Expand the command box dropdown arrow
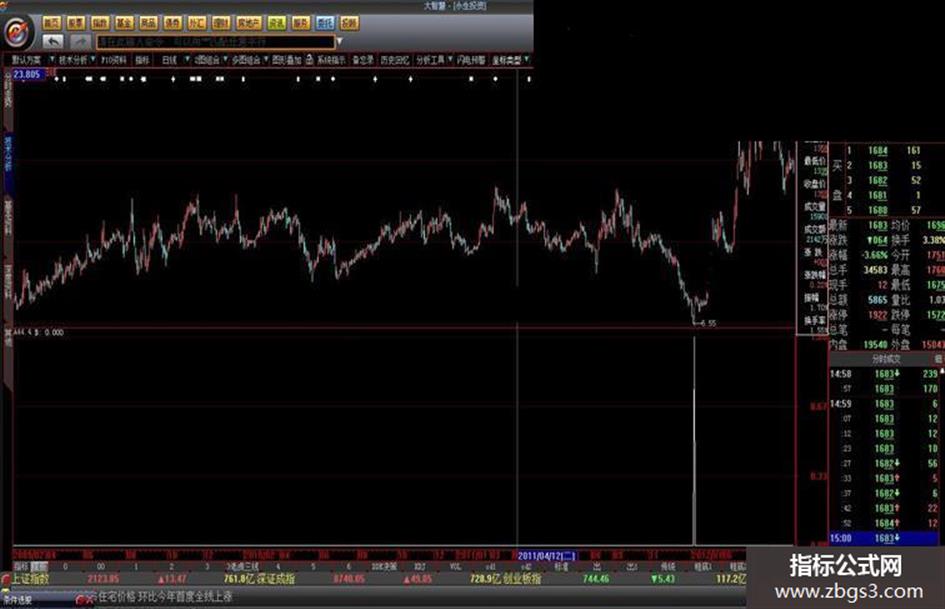 point(340,42)
